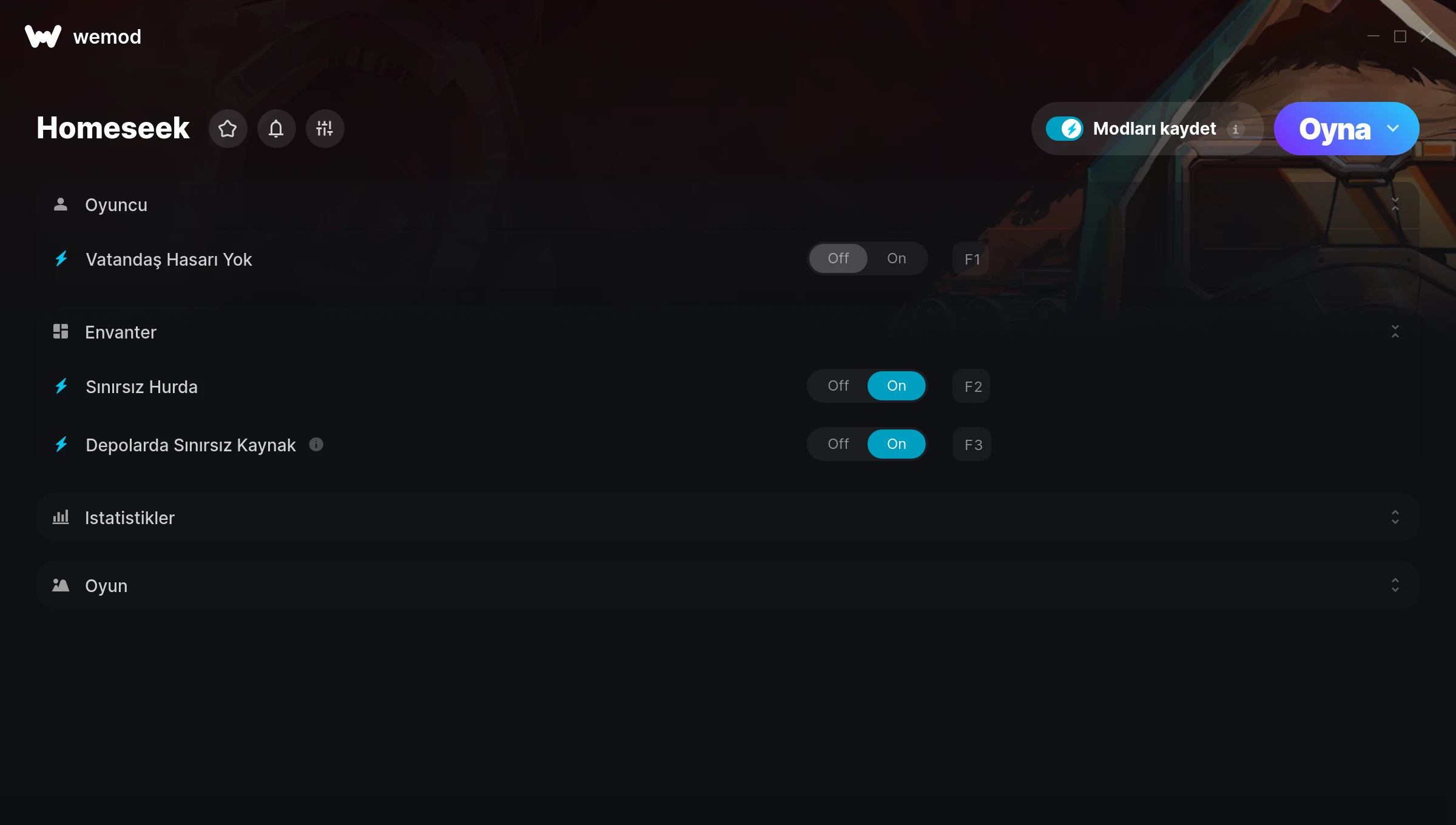
Task: Change the F2 hotkey binding
Action: click(x=972, y=386)
